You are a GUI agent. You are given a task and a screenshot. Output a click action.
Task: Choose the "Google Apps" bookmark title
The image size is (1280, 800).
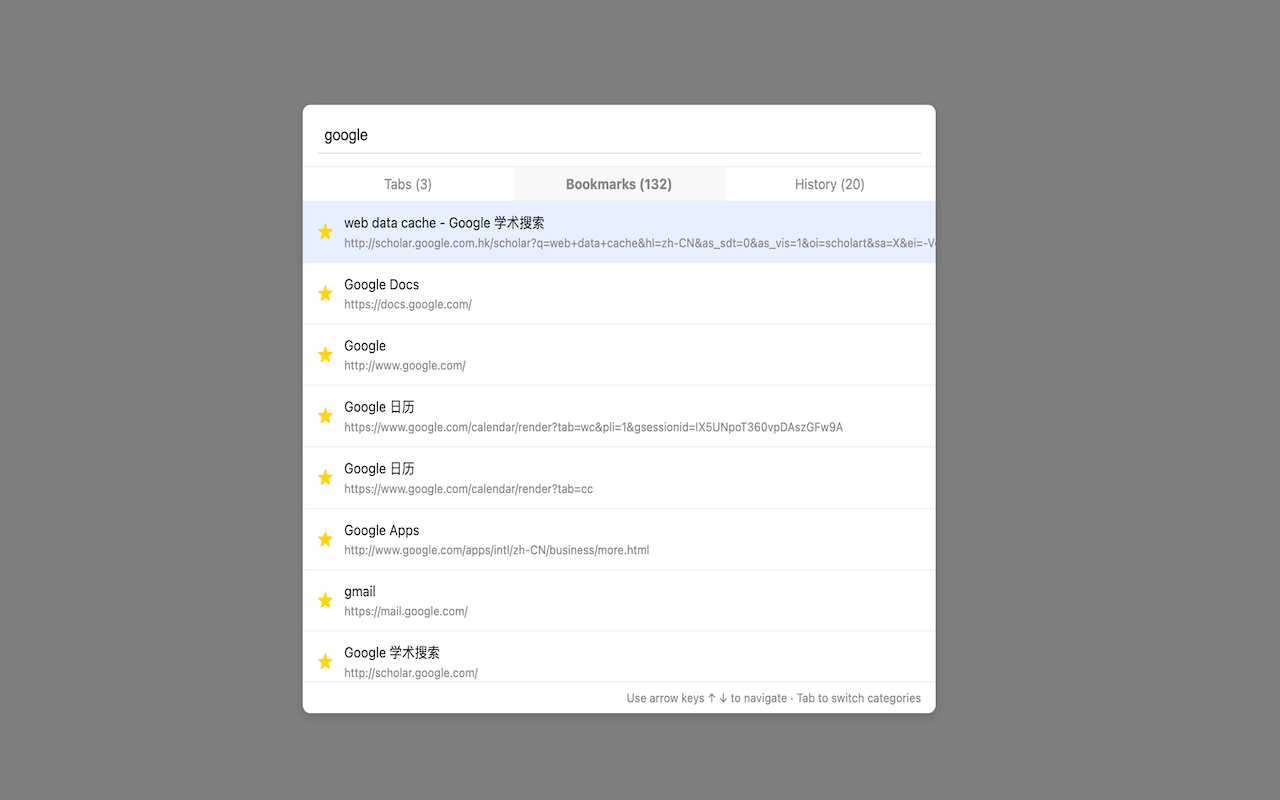pos(382,530)
